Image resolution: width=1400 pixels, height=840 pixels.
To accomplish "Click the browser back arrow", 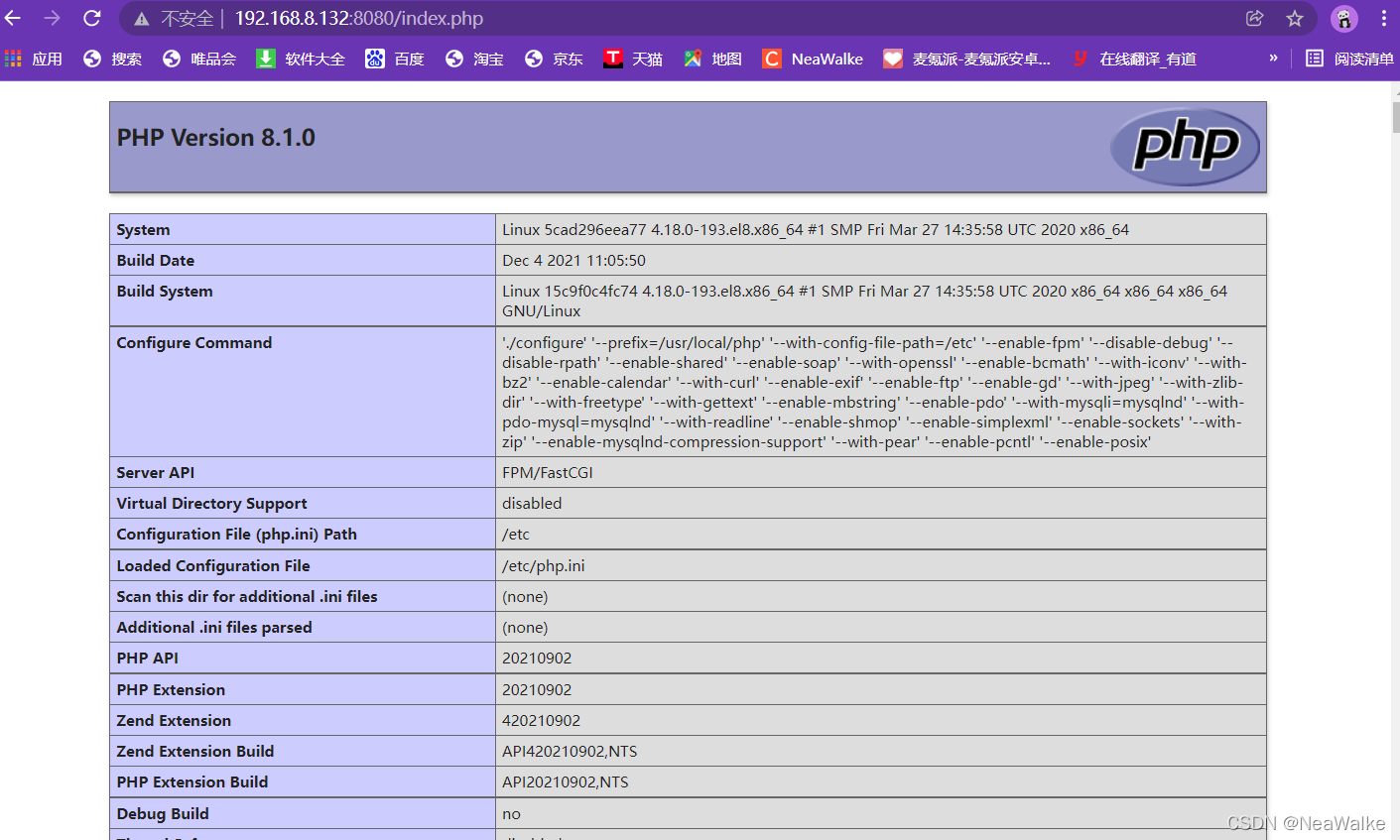I will (x=13, y=18).
